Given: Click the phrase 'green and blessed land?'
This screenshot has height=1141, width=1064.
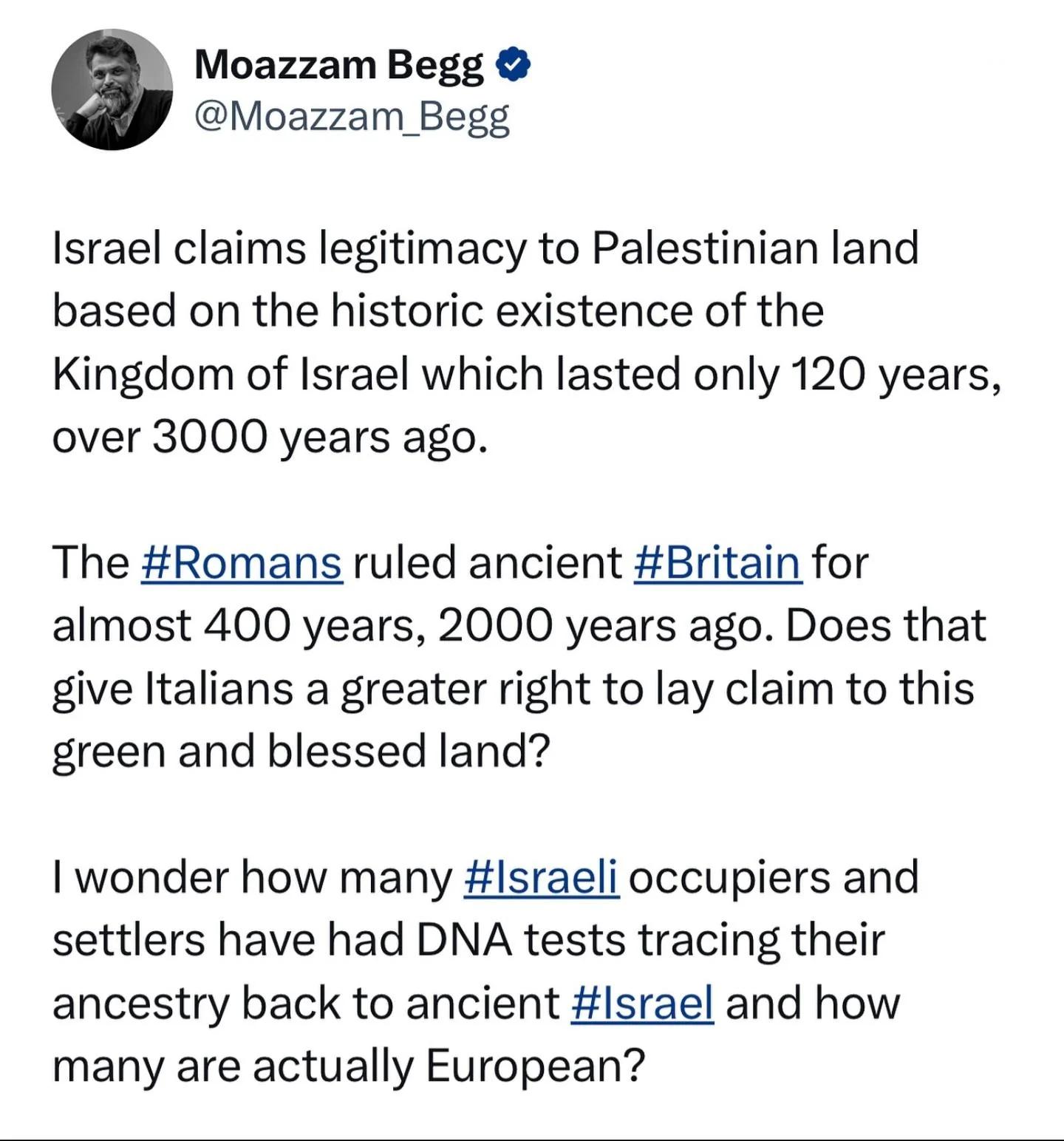Looking at the screenshot, I should [301, 752].
